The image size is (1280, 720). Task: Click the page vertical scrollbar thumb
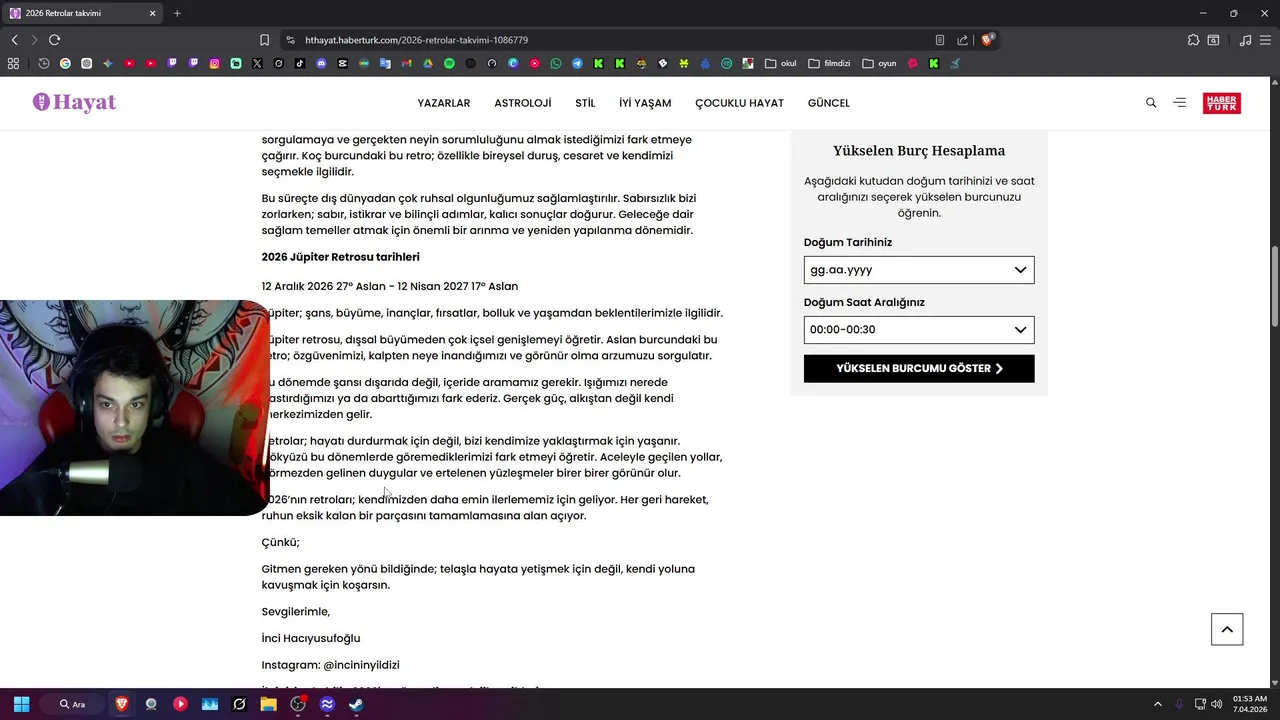click(x=1274, y=285)
